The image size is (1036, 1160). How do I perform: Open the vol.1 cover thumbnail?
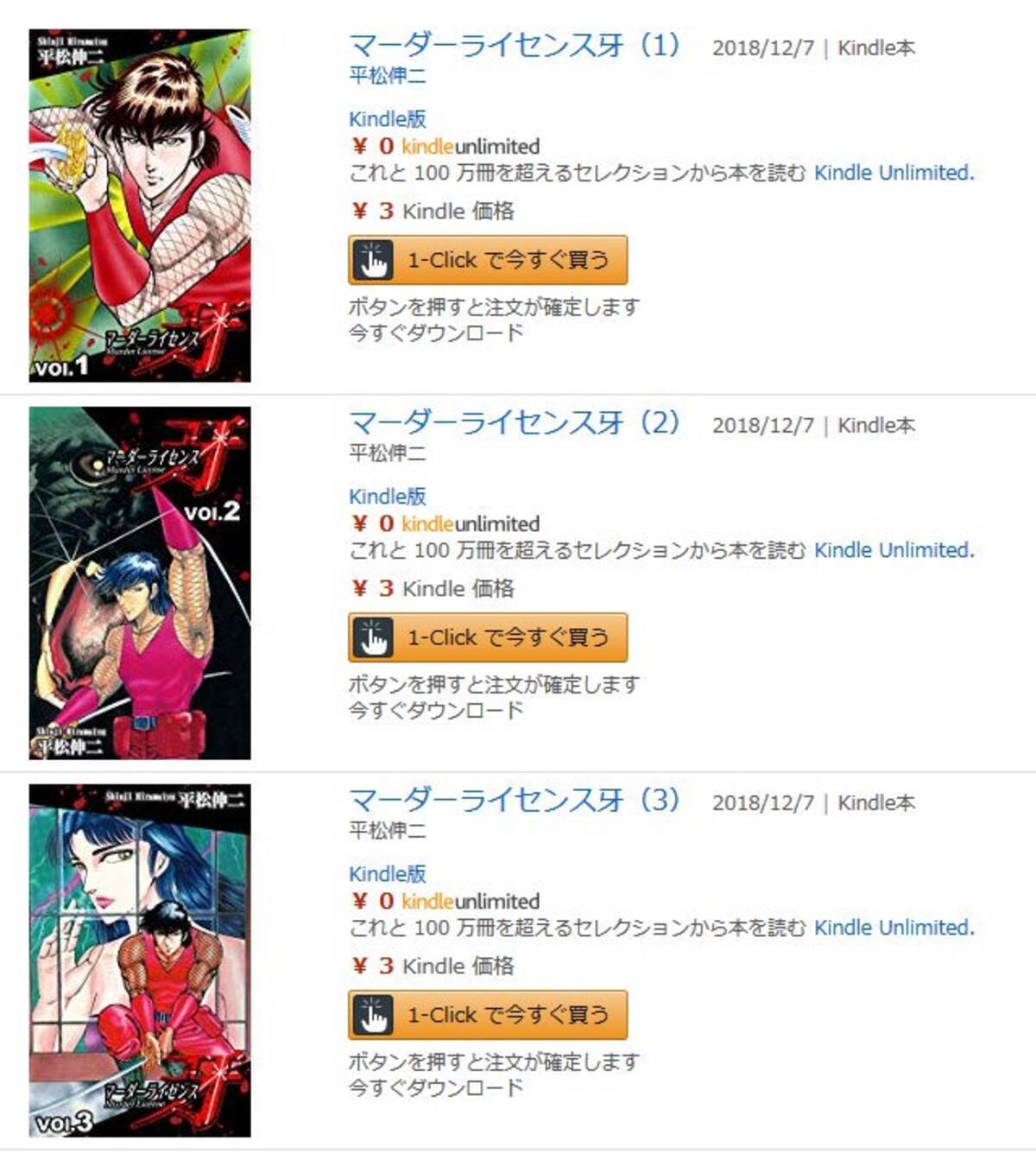(x=140, y=206)
